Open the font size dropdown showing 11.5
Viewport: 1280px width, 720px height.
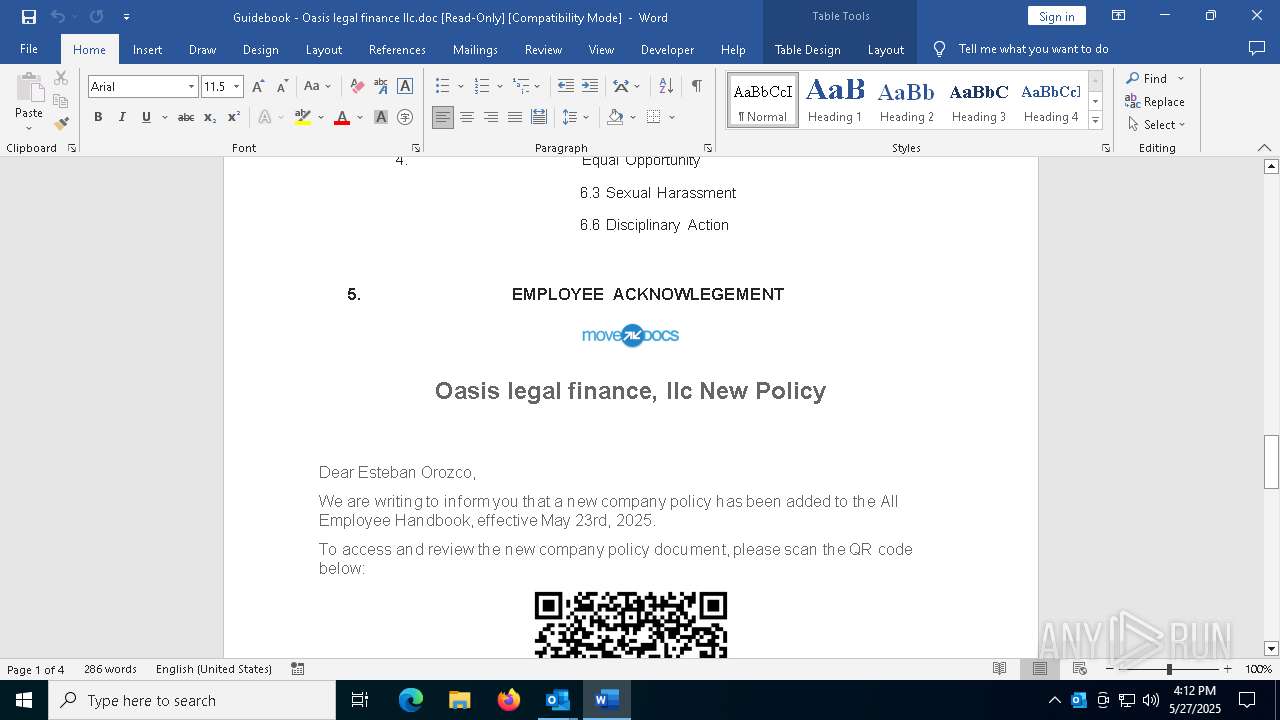point(237,87)
